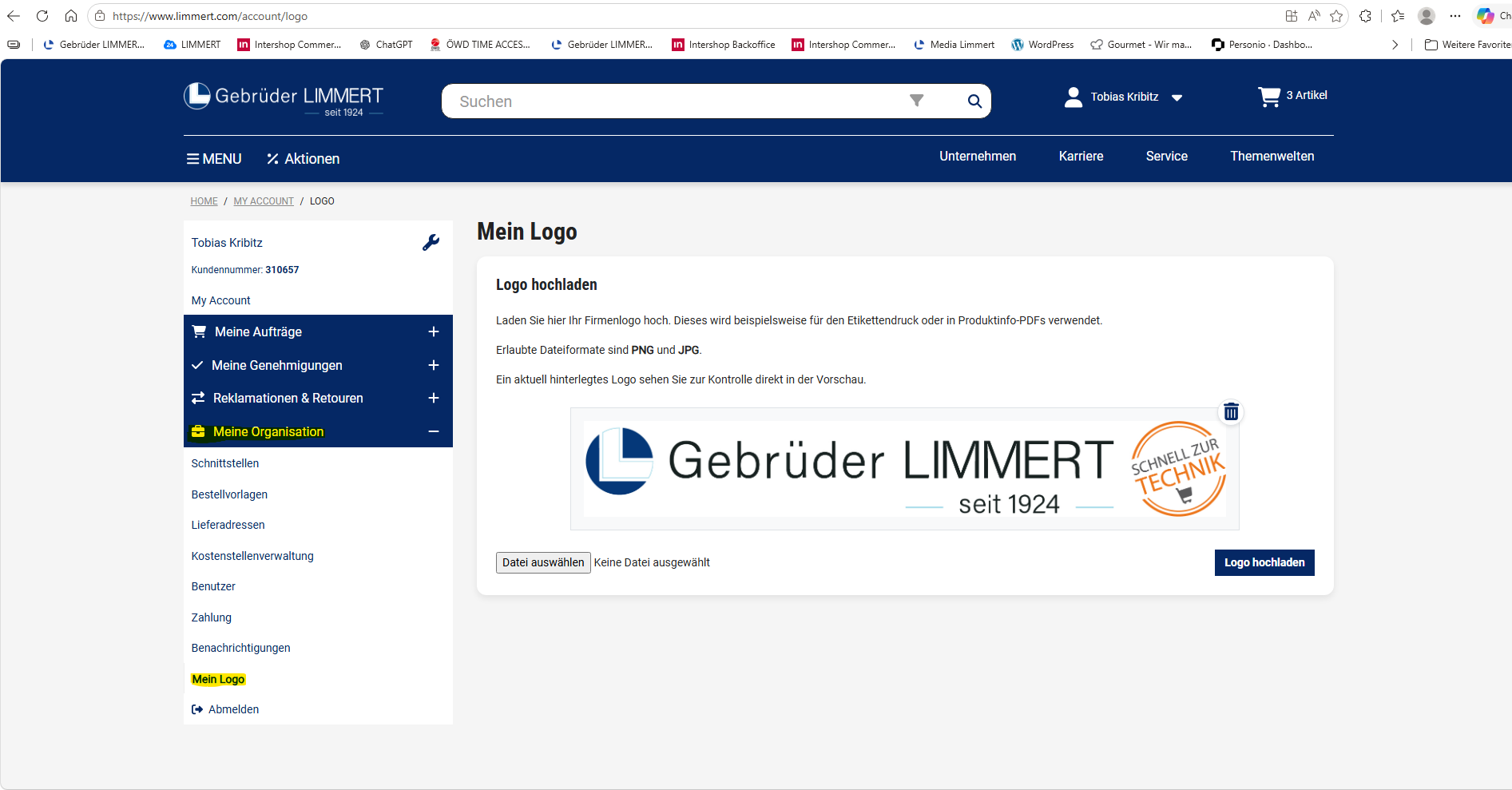Open the shopping cart icon
The image size is (1512, 790).
pyautogui.click(x=1269, y=97)
